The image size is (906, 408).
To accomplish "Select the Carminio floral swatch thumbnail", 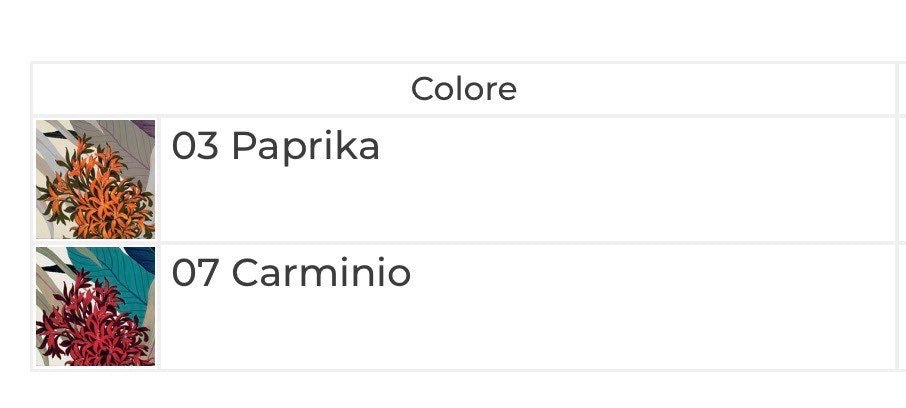I will pyautogui.click(x=96, y=306).
